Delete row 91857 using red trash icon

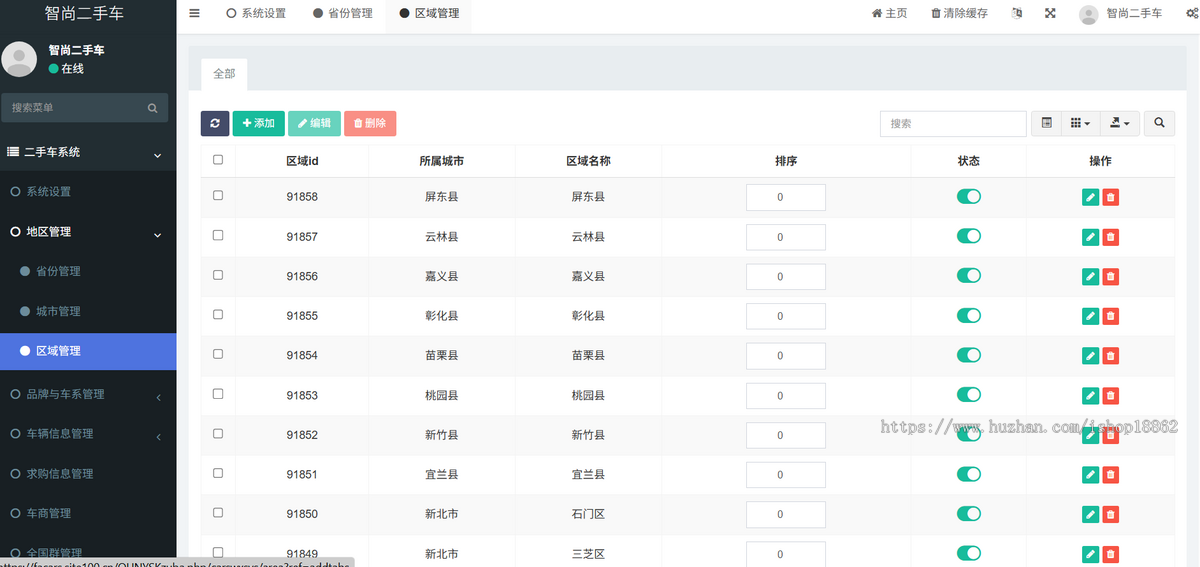coord(1110,237)
